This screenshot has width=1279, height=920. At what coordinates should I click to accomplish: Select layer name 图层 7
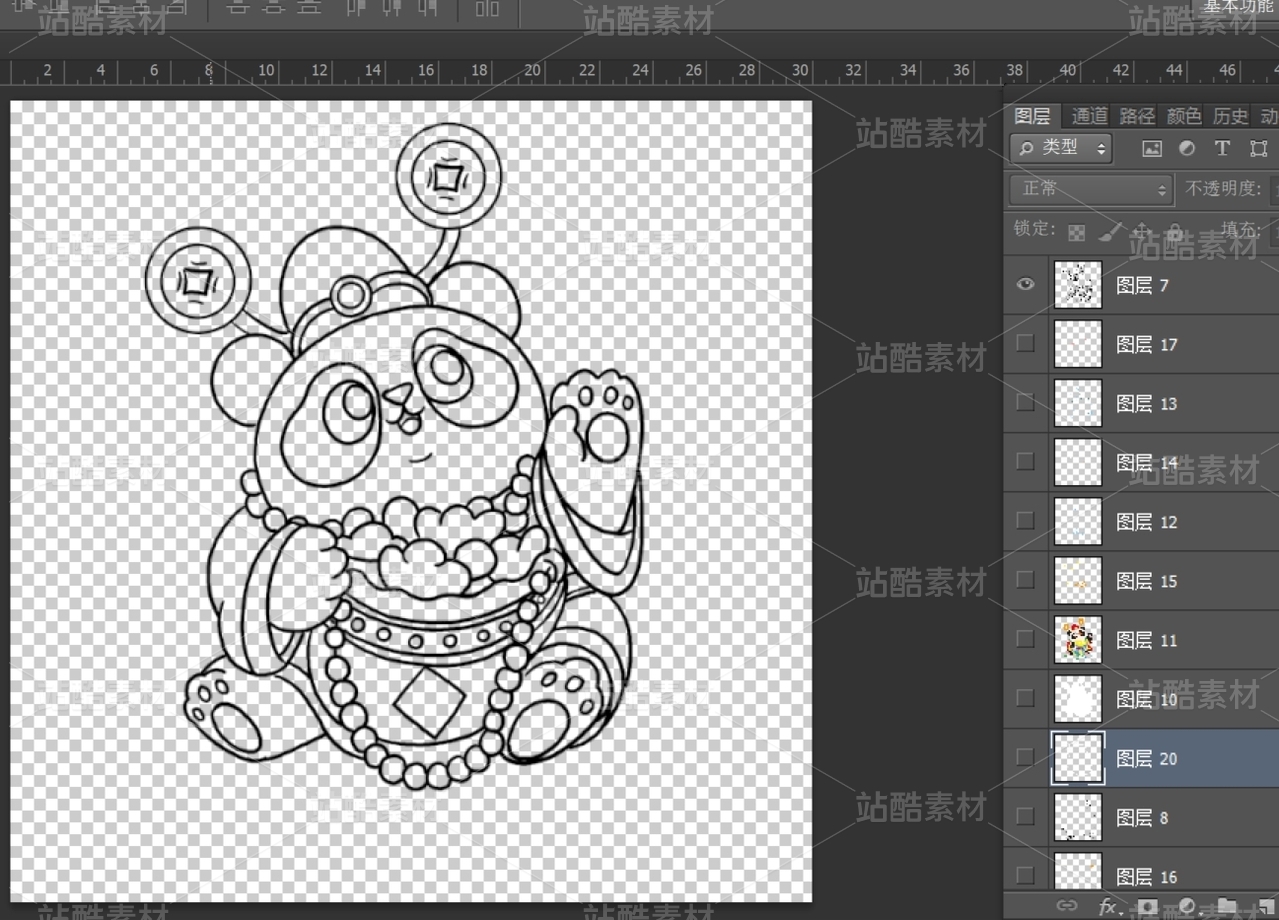1142,285
